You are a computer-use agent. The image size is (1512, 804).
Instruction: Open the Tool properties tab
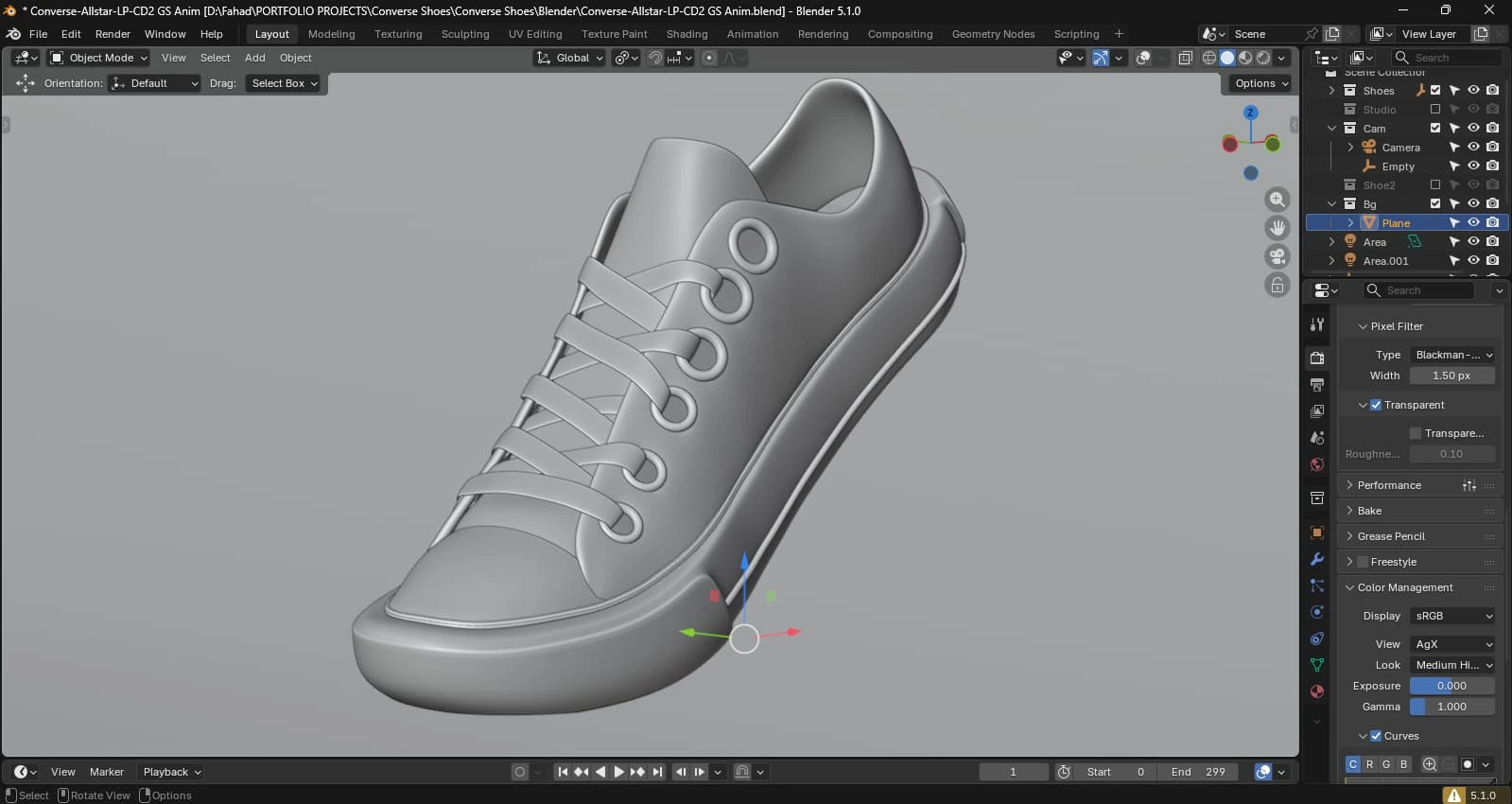click(x=1317, y=324)
